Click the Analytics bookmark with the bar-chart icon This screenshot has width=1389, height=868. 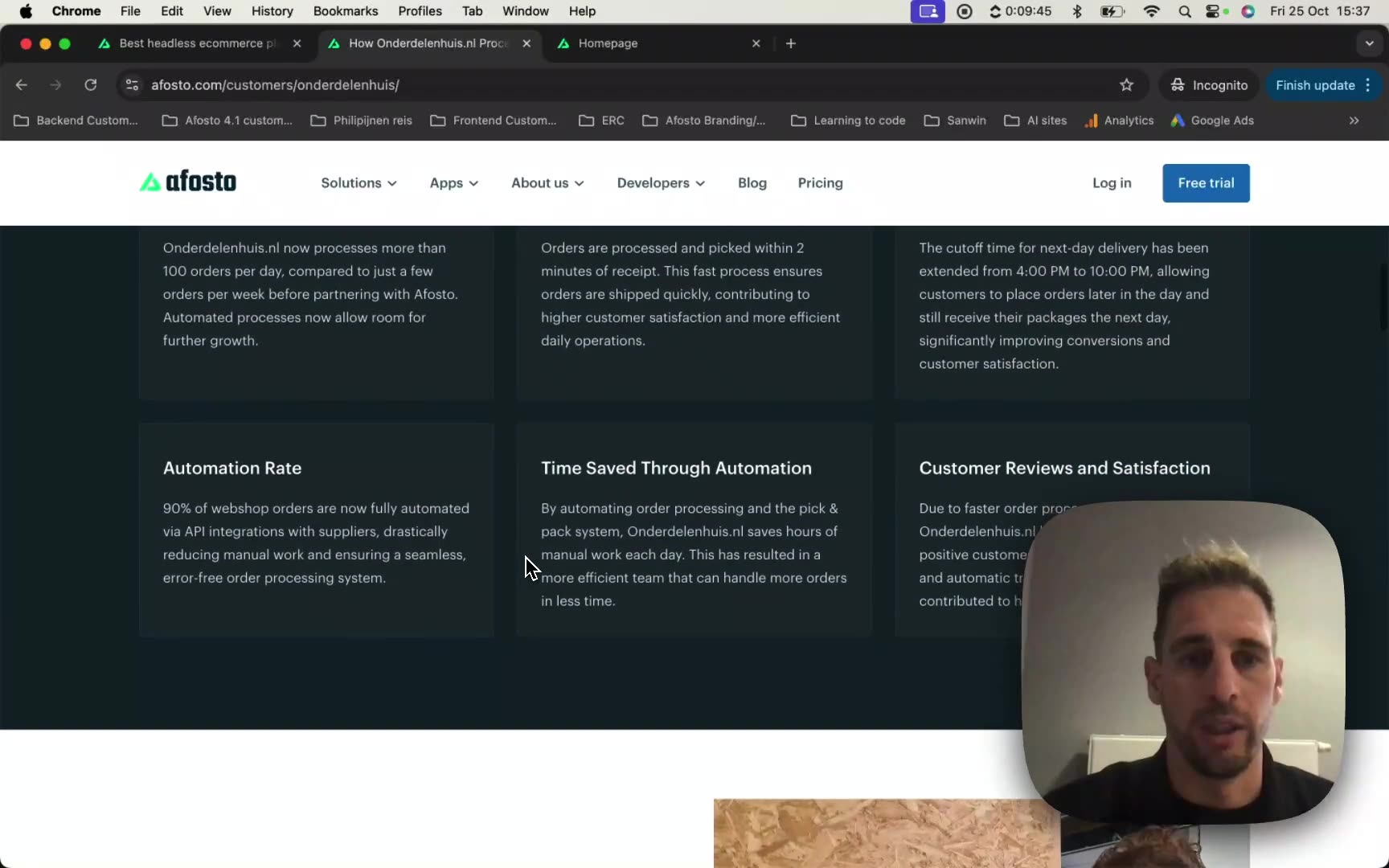(1120, 121)
